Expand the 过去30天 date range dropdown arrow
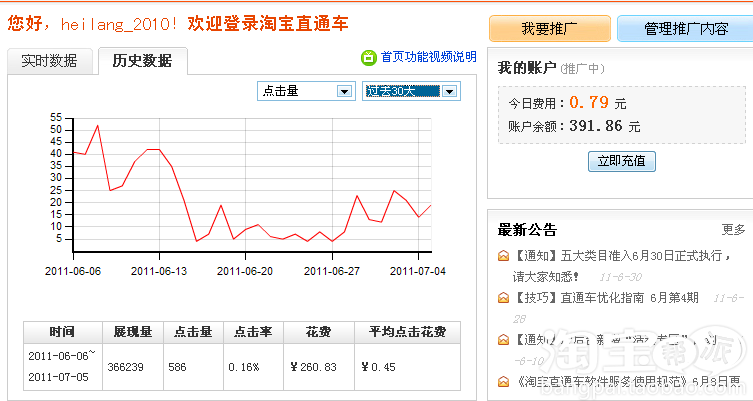 pyautogui.click(x=449, y=91)
